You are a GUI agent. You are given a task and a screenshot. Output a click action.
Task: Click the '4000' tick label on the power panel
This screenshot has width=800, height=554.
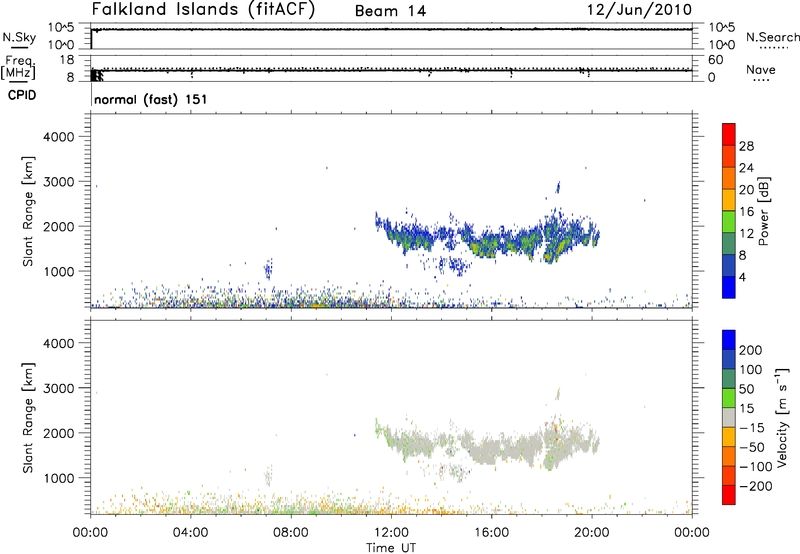[x=58, y=137]
